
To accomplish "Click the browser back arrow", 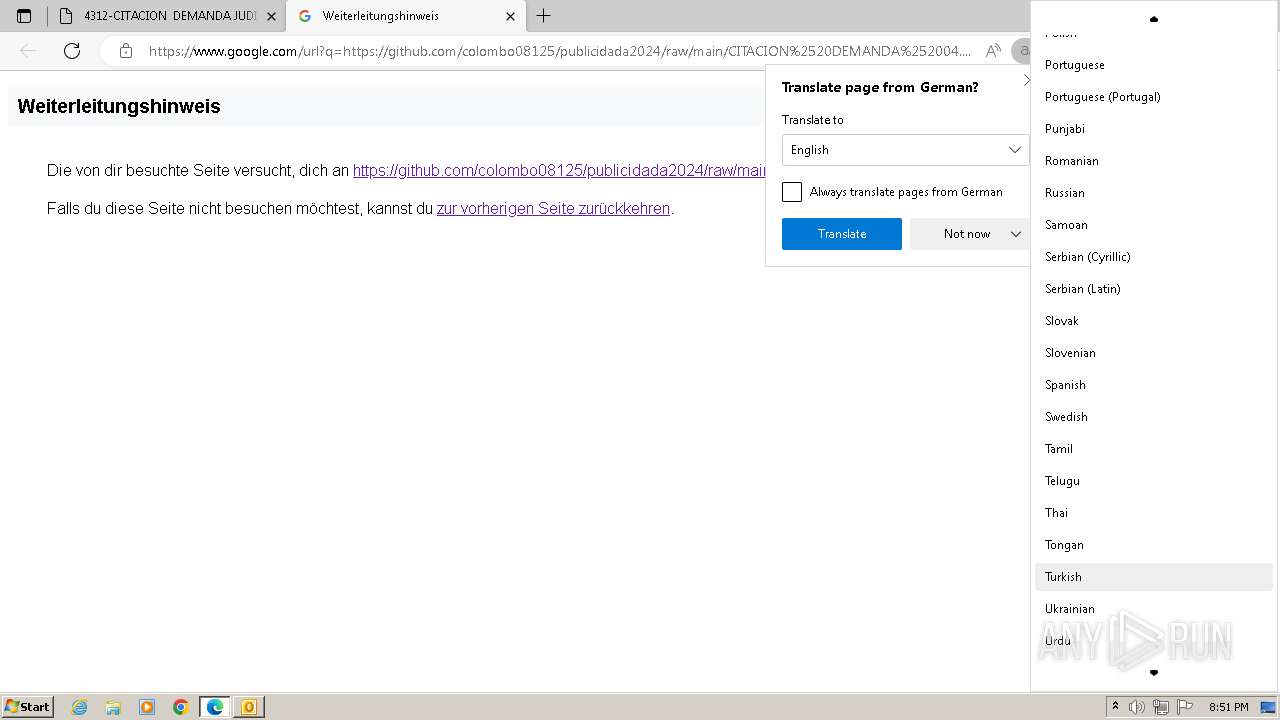I will click(x=28, y=51).
